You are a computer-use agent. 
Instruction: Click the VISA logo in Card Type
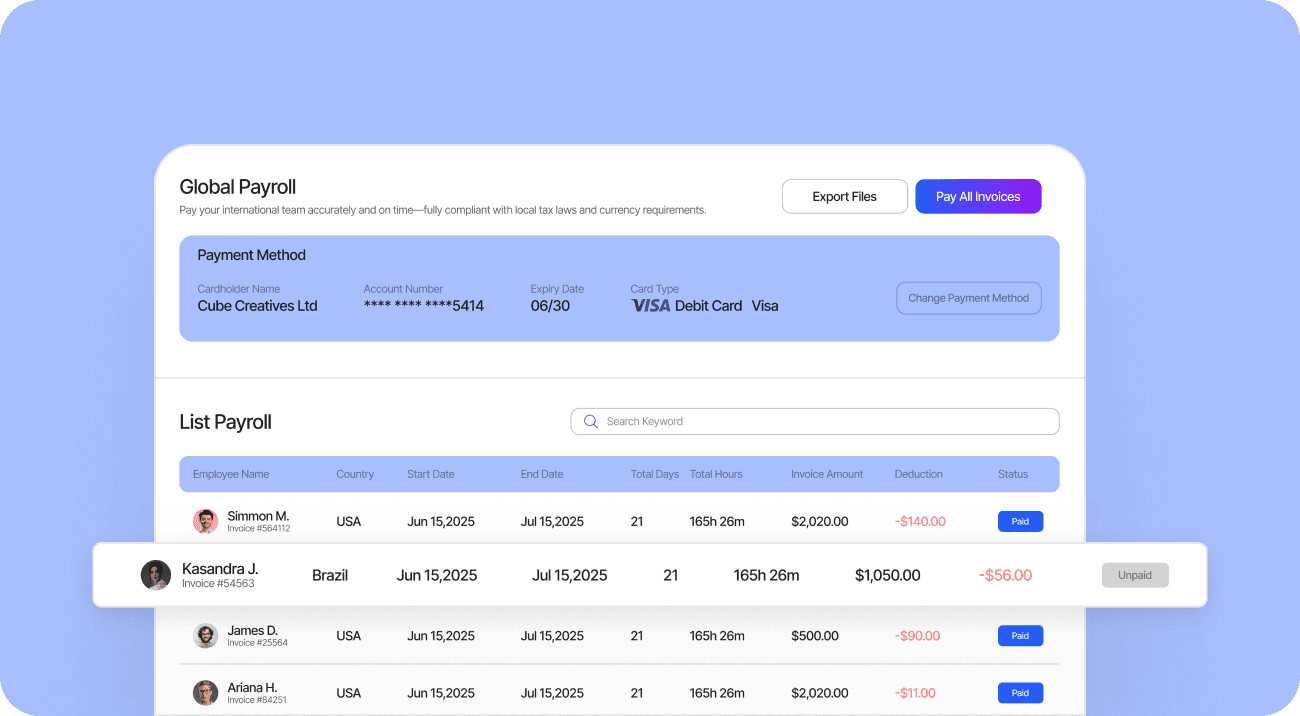coord(650,306)
